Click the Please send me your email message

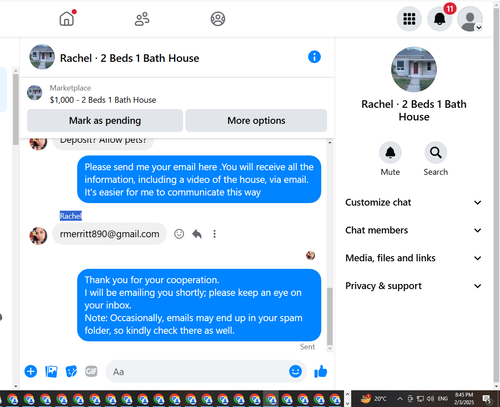pos(199,179)
